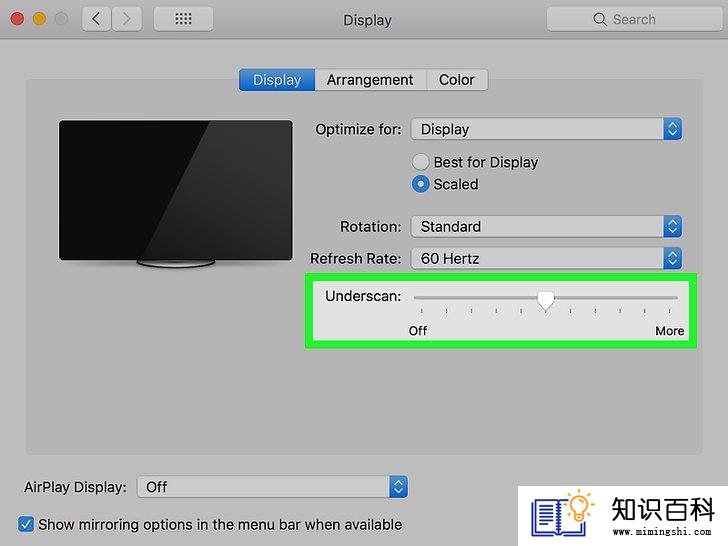Open the AirPlay Display dropdown
The image size is (728, 546).
(273, 487)
